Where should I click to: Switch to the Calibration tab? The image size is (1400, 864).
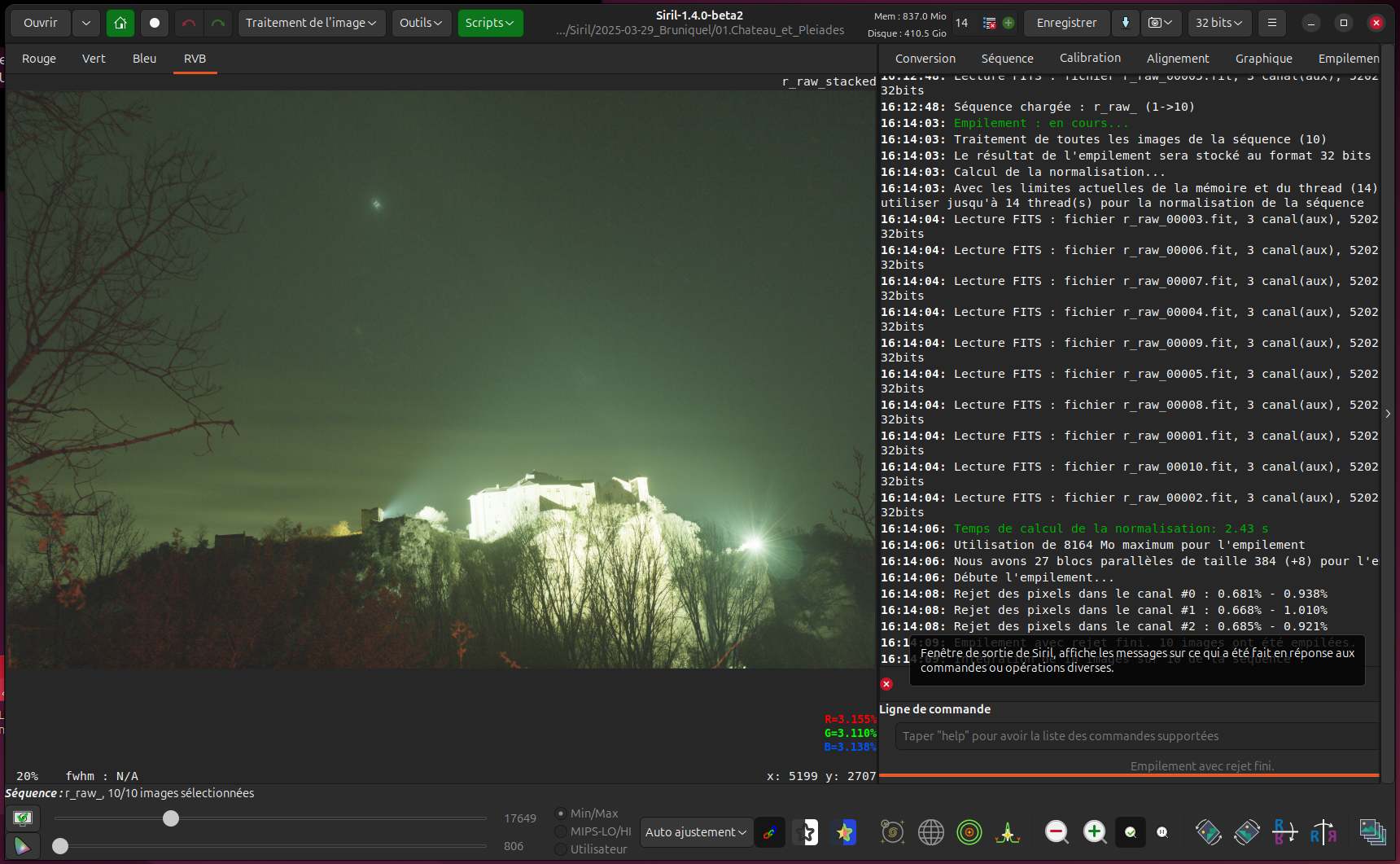click(1090, 58)
